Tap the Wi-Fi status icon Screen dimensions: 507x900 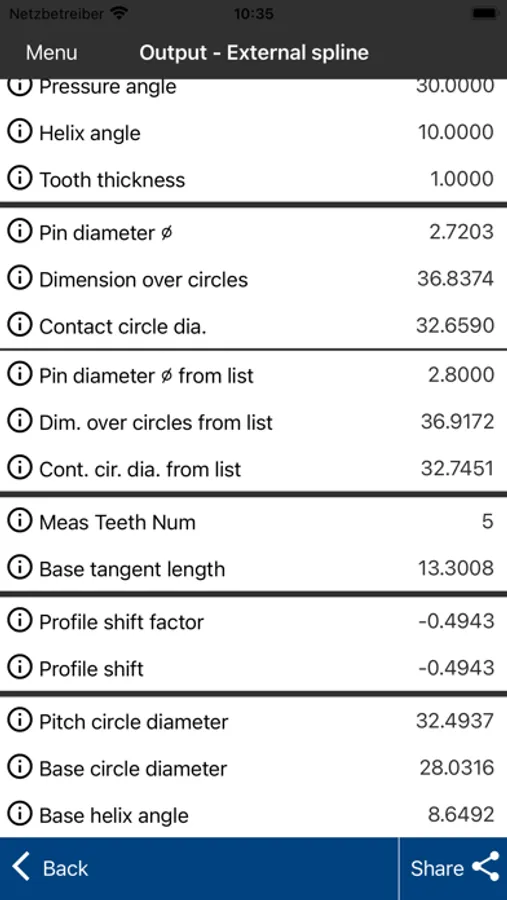point(119,14)
